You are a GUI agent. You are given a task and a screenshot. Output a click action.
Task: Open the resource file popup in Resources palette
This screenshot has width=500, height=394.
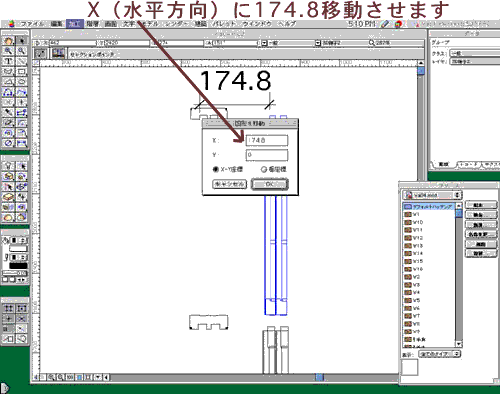[432, 195]
